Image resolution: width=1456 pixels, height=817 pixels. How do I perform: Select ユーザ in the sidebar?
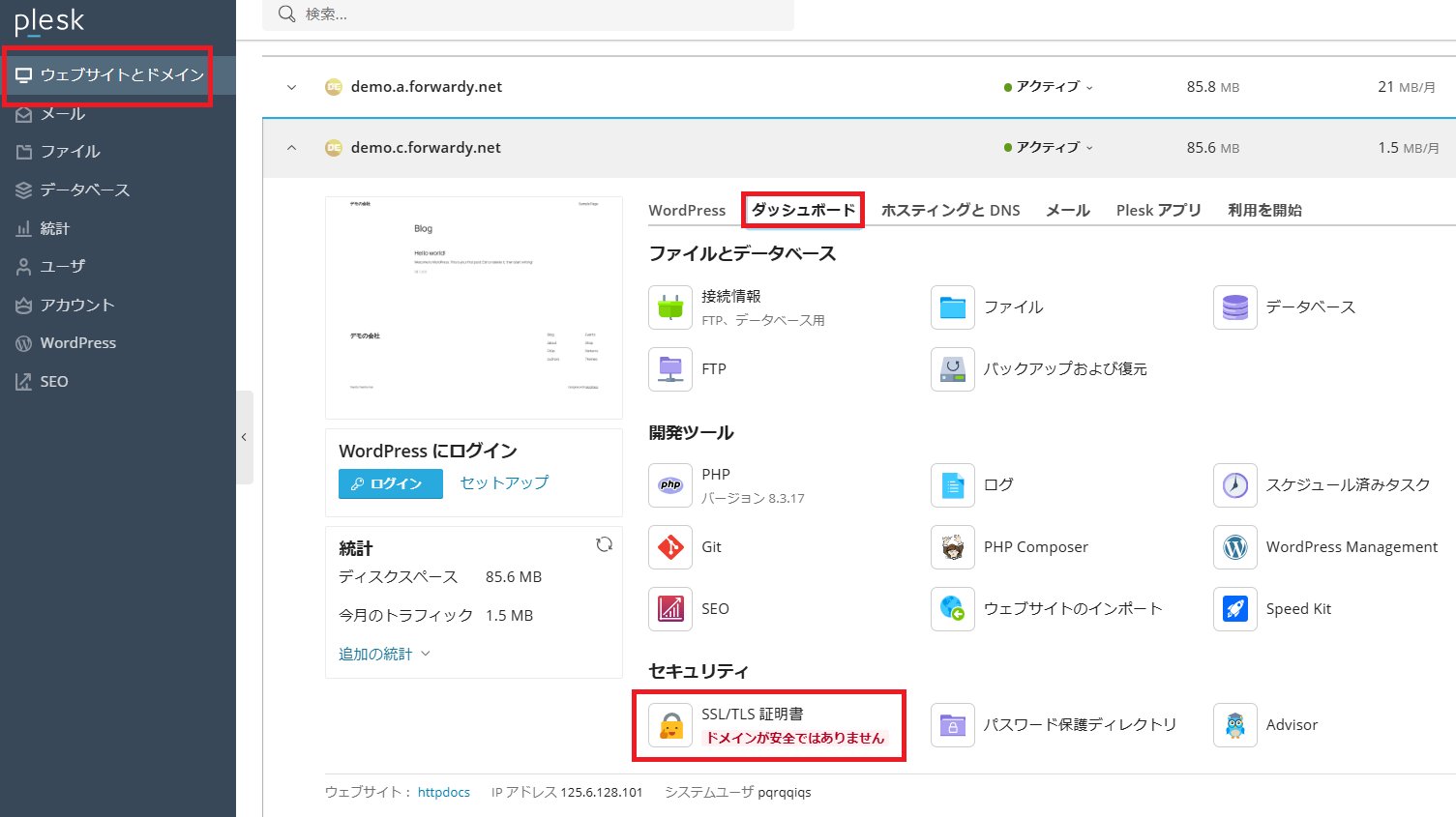click(118, 267)
